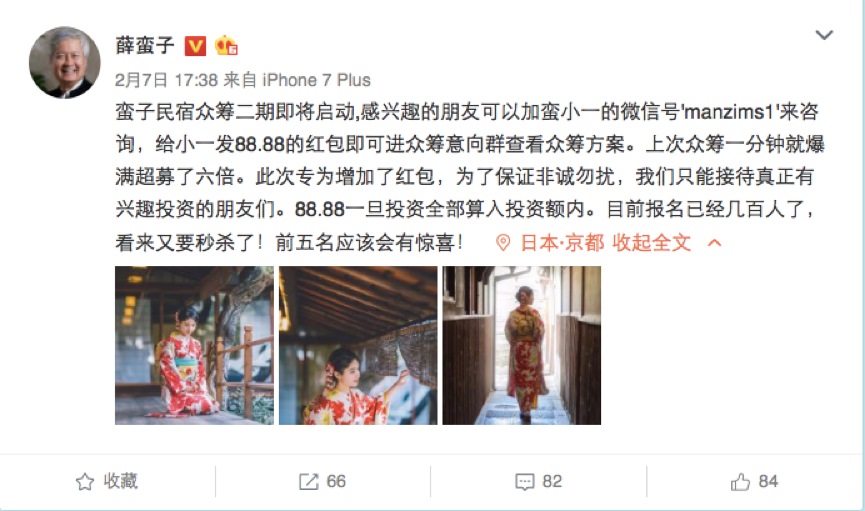Open 薛蛮子 profile avatar photo
This screenshot has height=511, width=865.
pos(65,62)
